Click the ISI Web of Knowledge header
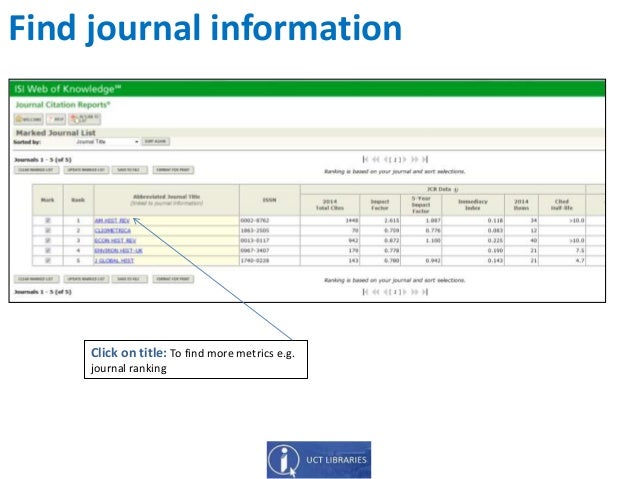The image size is (638, 479). [68, 89]
